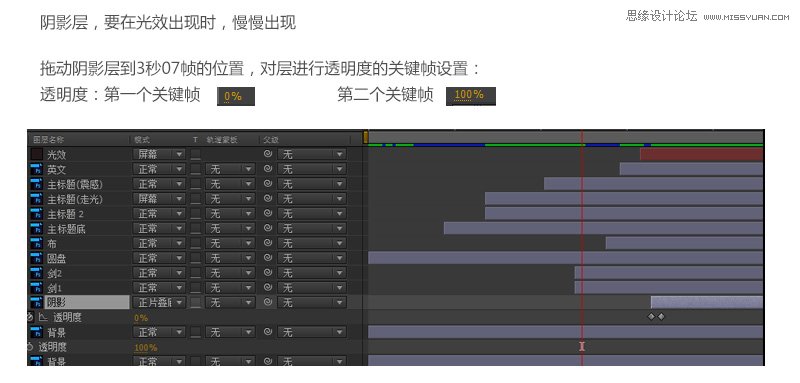Toggle preserve transparency T box for 主标题底
The height and width of the screenshot is (383, 800).
tap(196, 228)
